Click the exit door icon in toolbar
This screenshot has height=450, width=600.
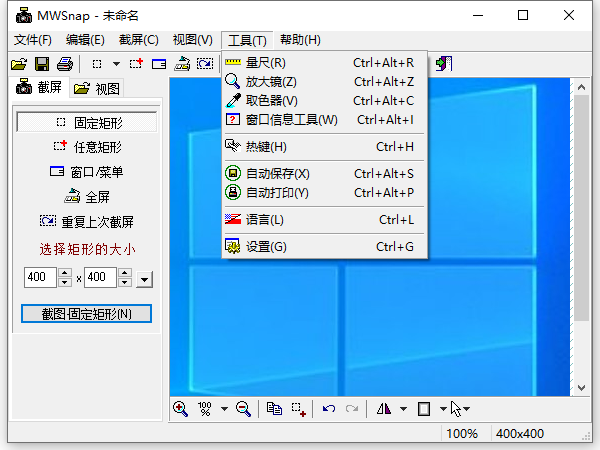pos(444,64)
